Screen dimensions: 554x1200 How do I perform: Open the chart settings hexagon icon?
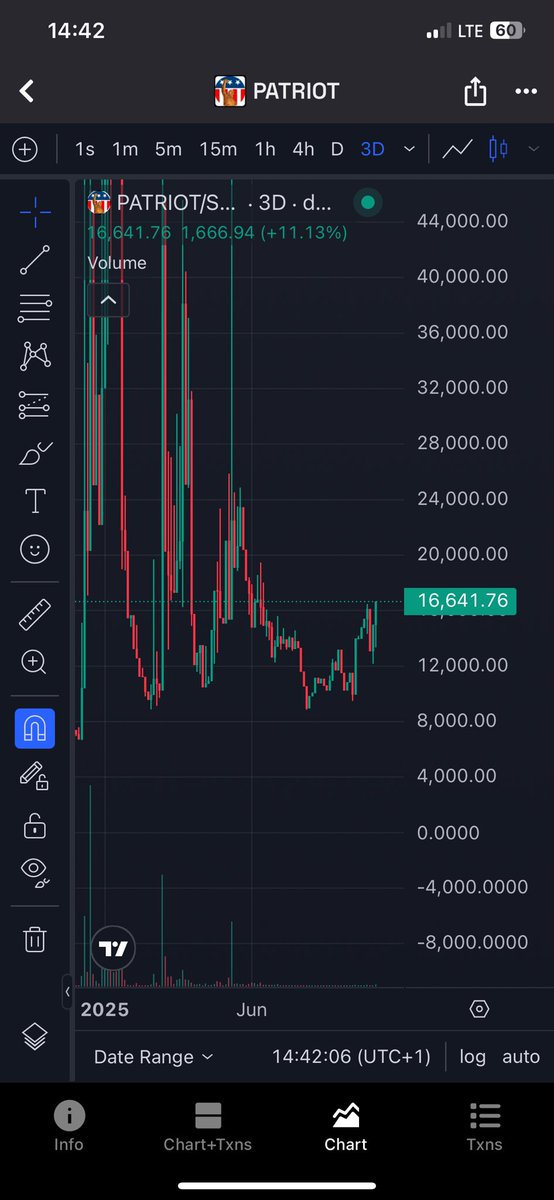tap(479, 1009)
